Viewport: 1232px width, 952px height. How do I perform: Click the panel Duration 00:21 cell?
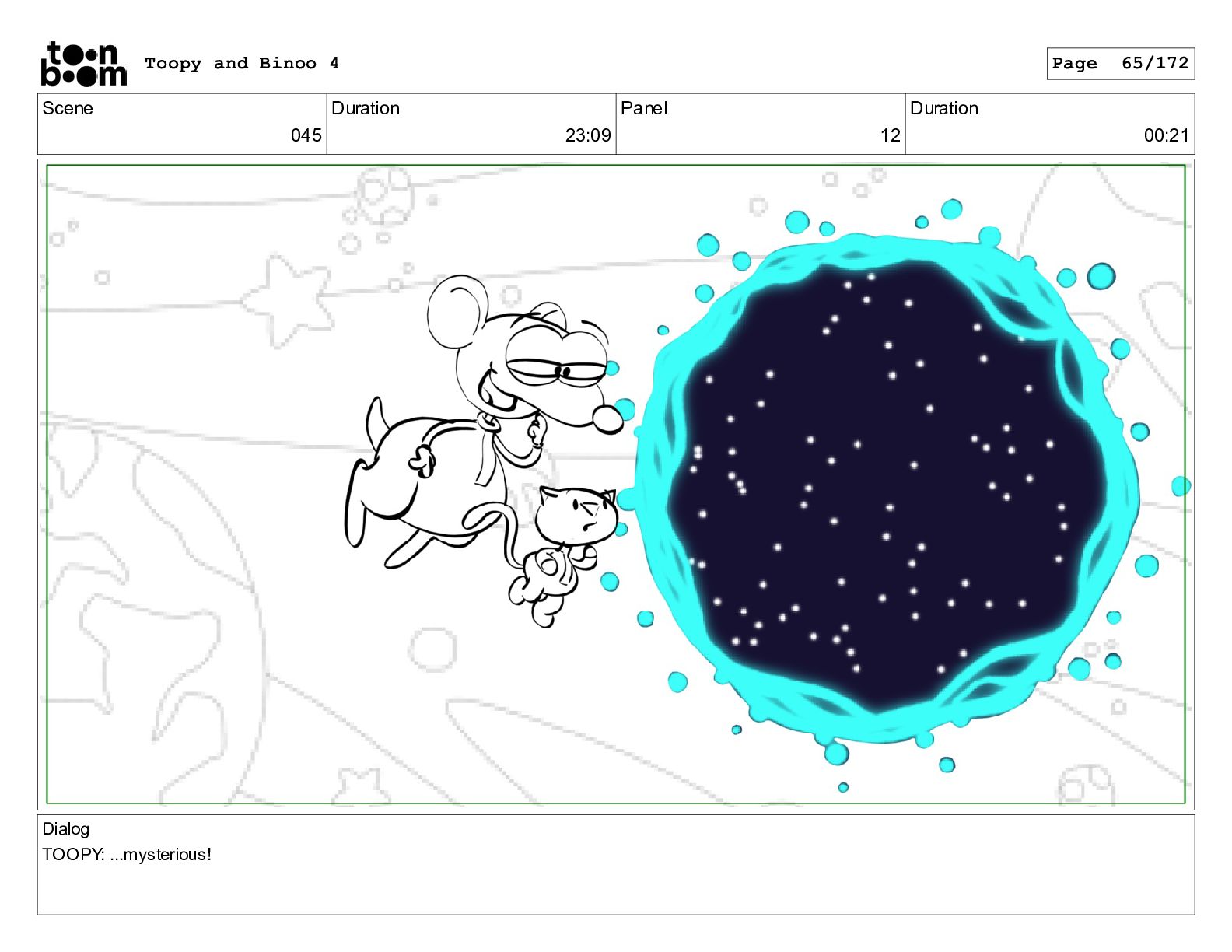click(1050, 124)
